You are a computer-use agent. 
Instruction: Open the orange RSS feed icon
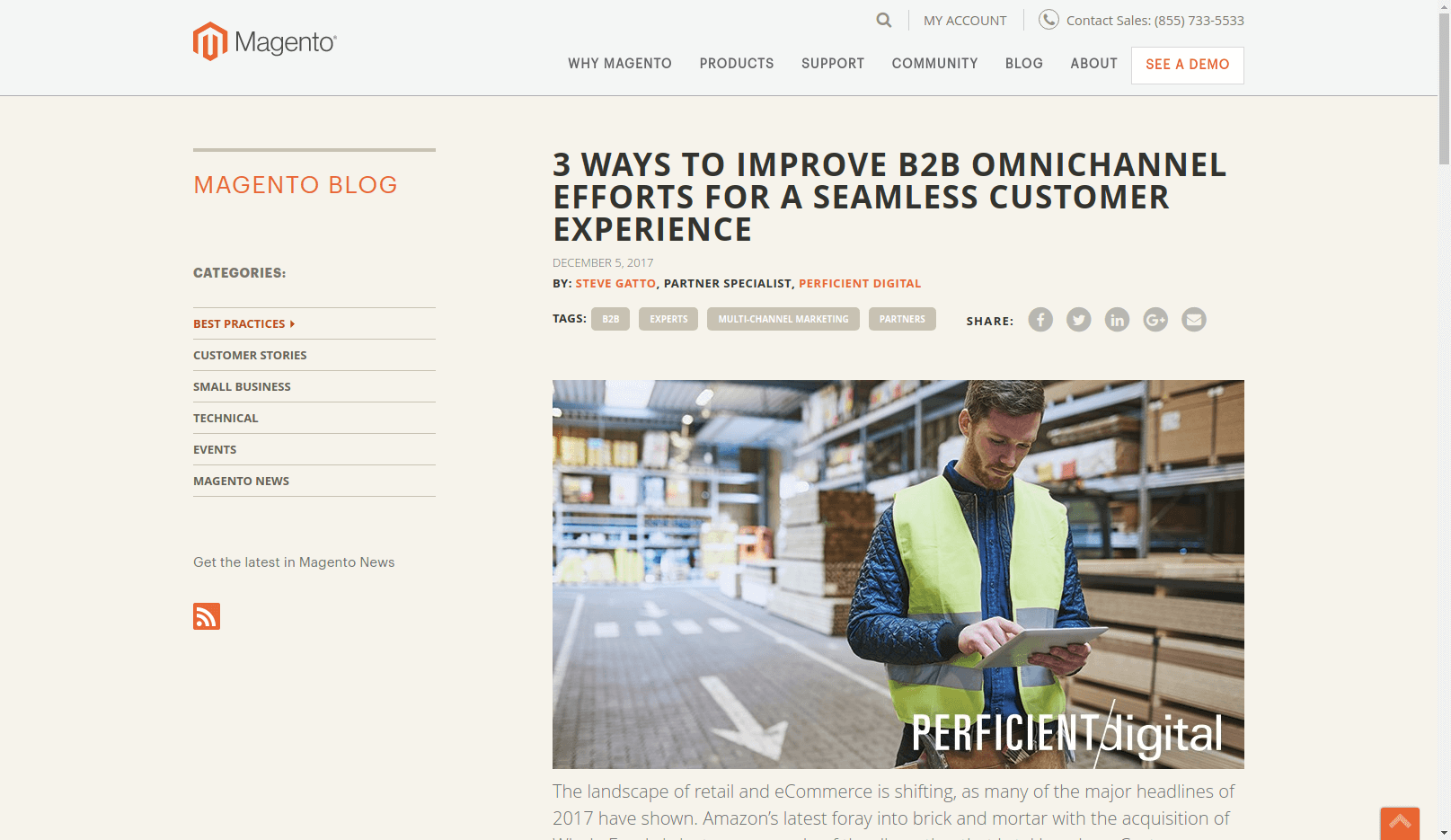tap(207, 616)
